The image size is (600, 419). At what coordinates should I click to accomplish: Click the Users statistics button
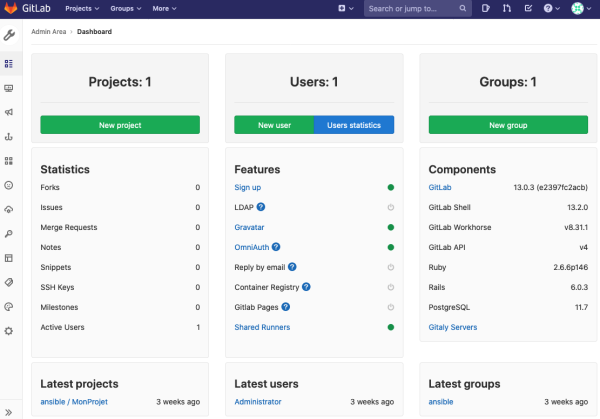coord(354,125)
